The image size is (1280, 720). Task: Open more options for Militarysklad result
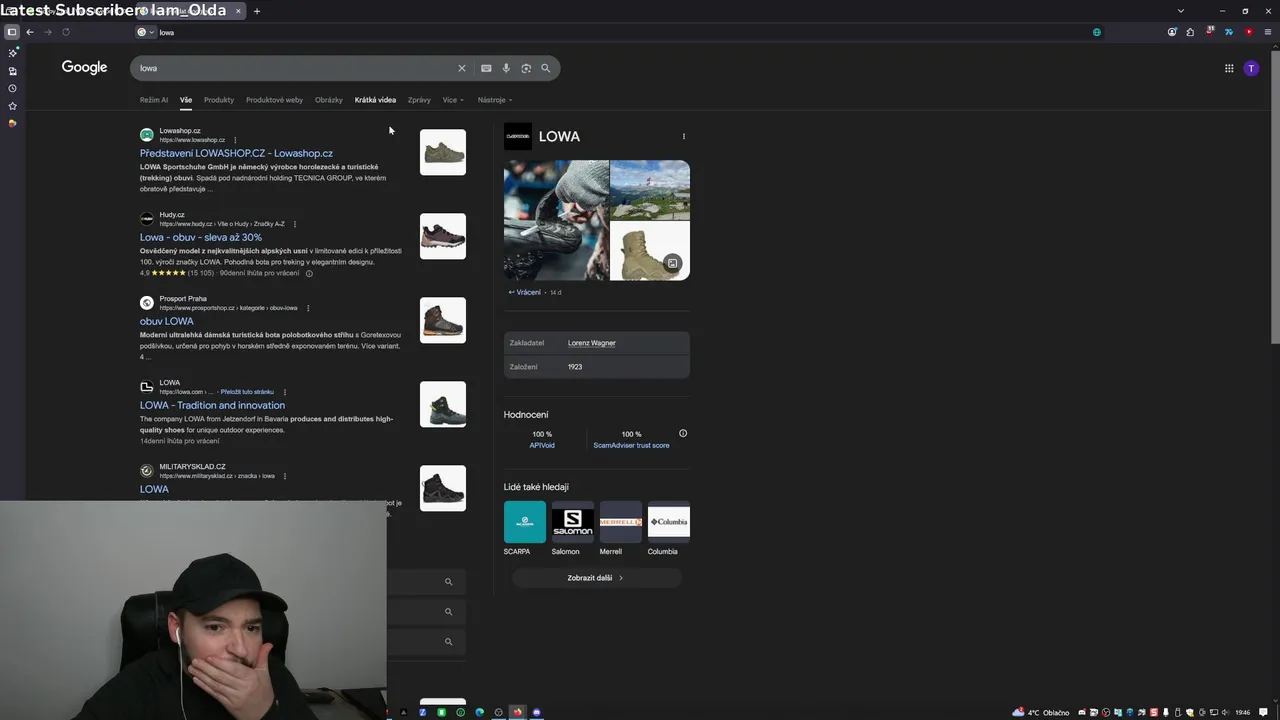pos(285,476)
